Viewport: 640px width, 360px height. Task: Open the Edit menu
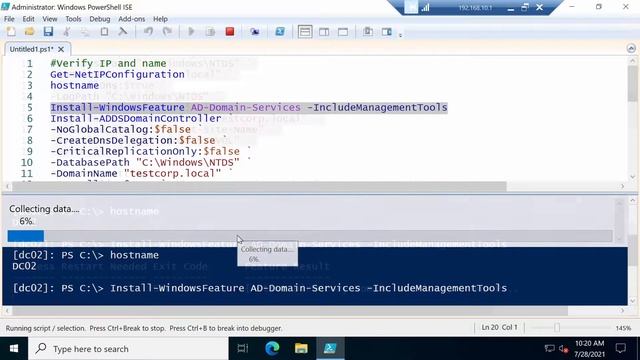[29, 19]
